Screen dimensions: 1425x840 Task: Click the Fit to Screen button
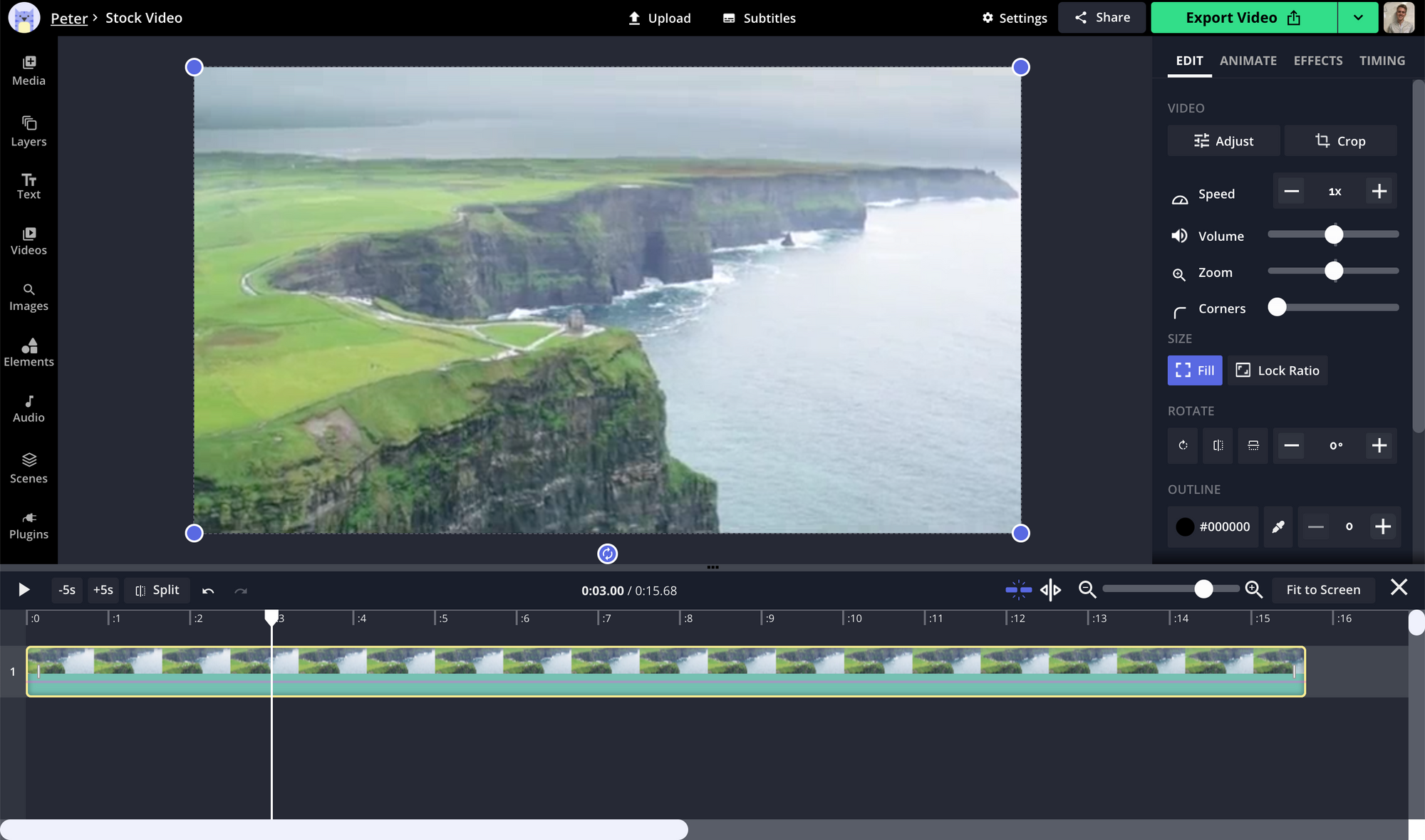(x=1323, y=589)
